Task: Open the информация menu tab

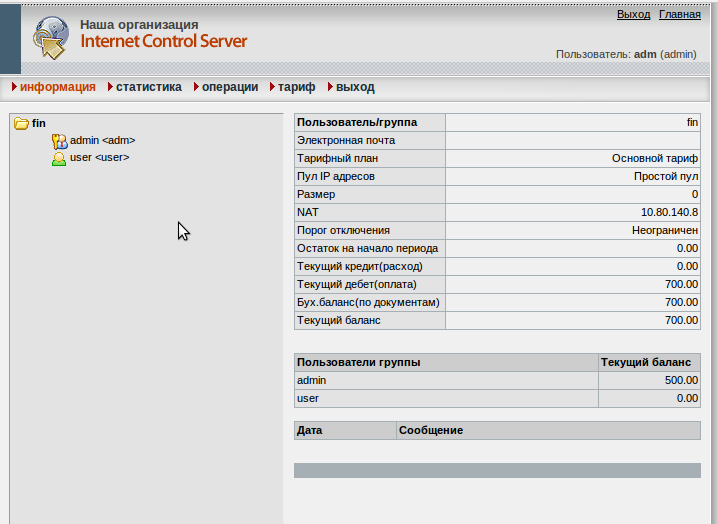Action: click(x=57, y=87)
